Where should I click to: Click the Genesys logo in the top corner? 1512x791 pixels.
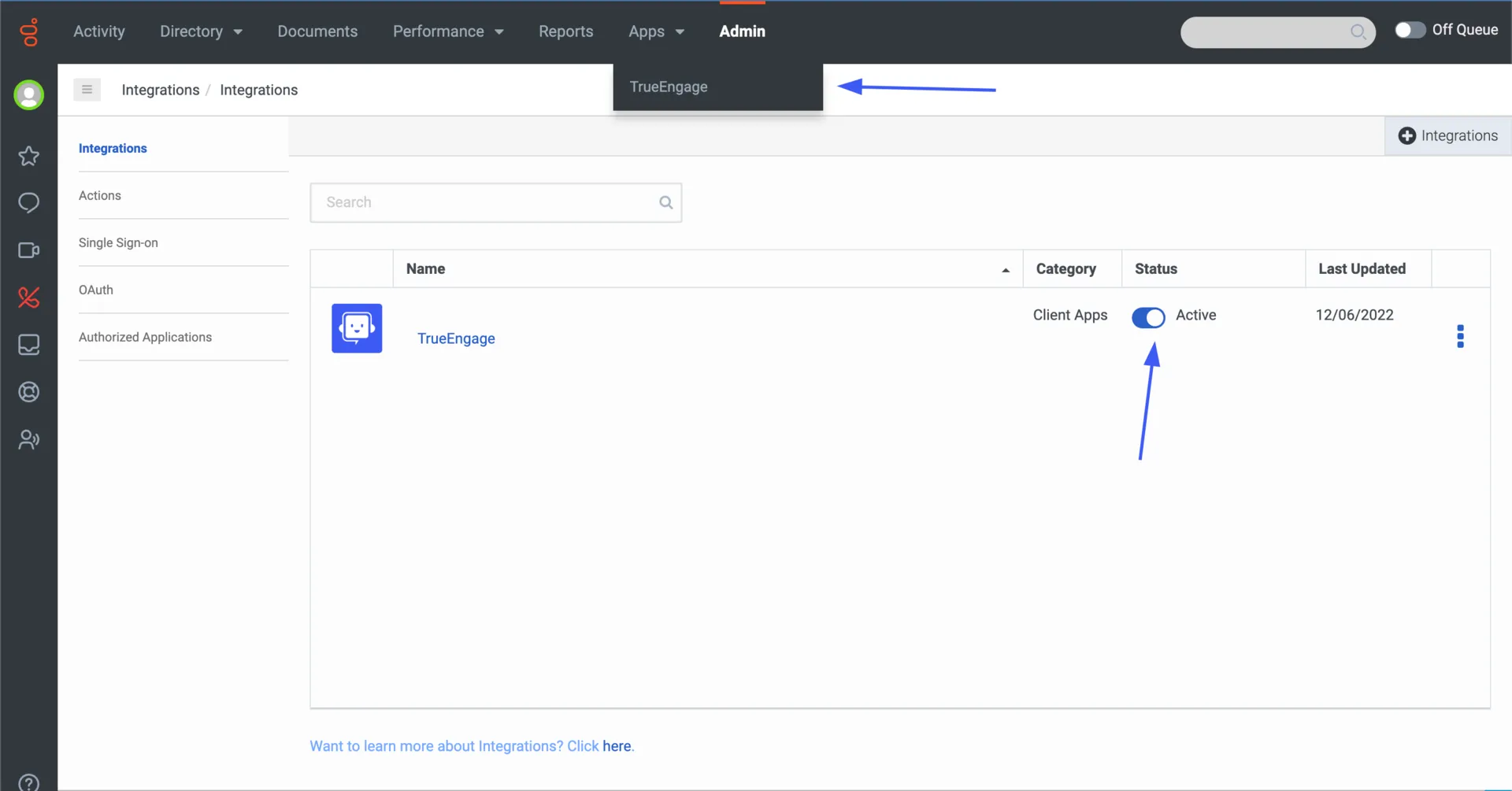(x=29, y=32)
